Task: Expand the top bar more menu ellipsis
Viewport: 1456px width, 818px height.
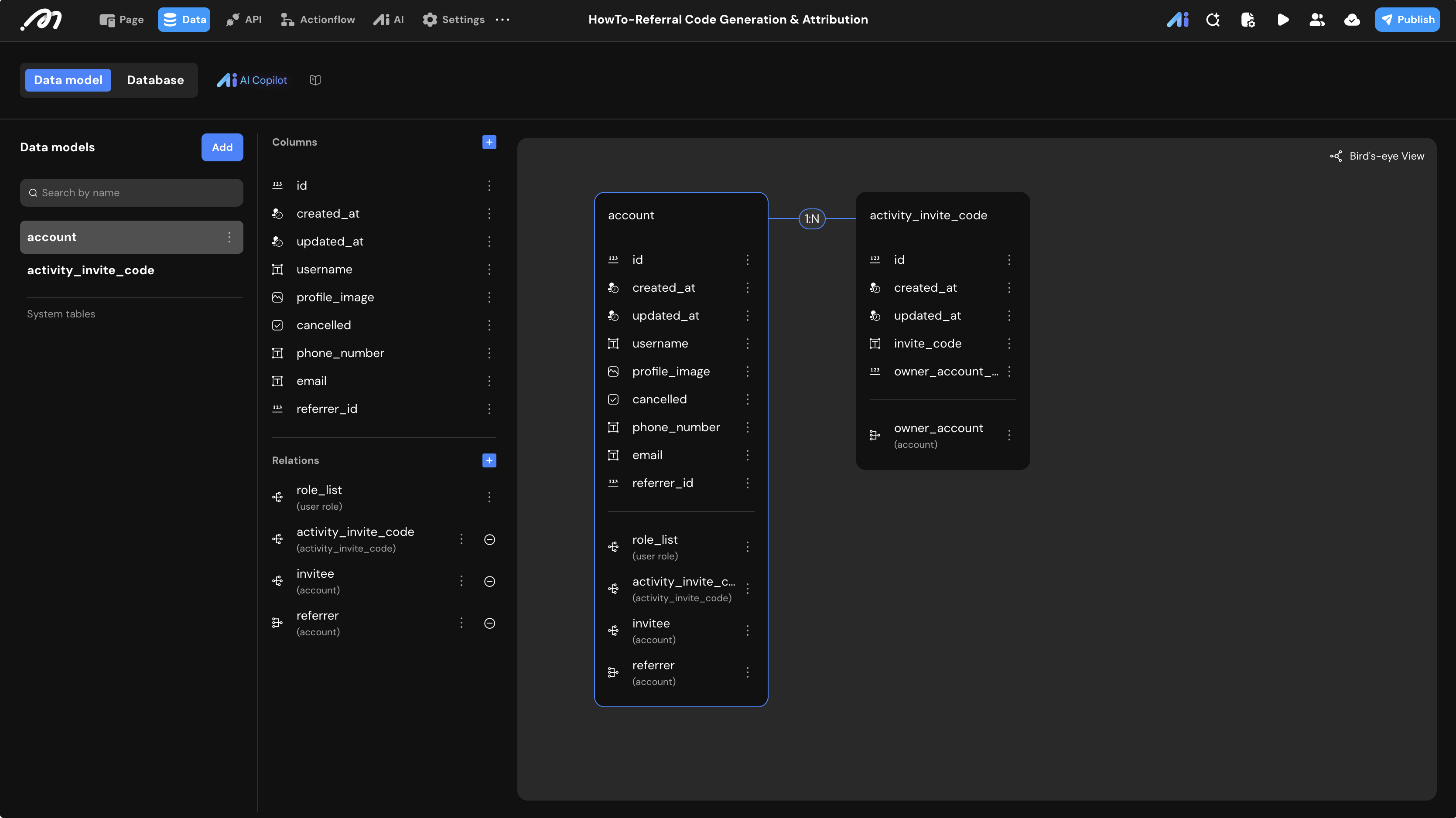Action: click(x=502, y=20)
